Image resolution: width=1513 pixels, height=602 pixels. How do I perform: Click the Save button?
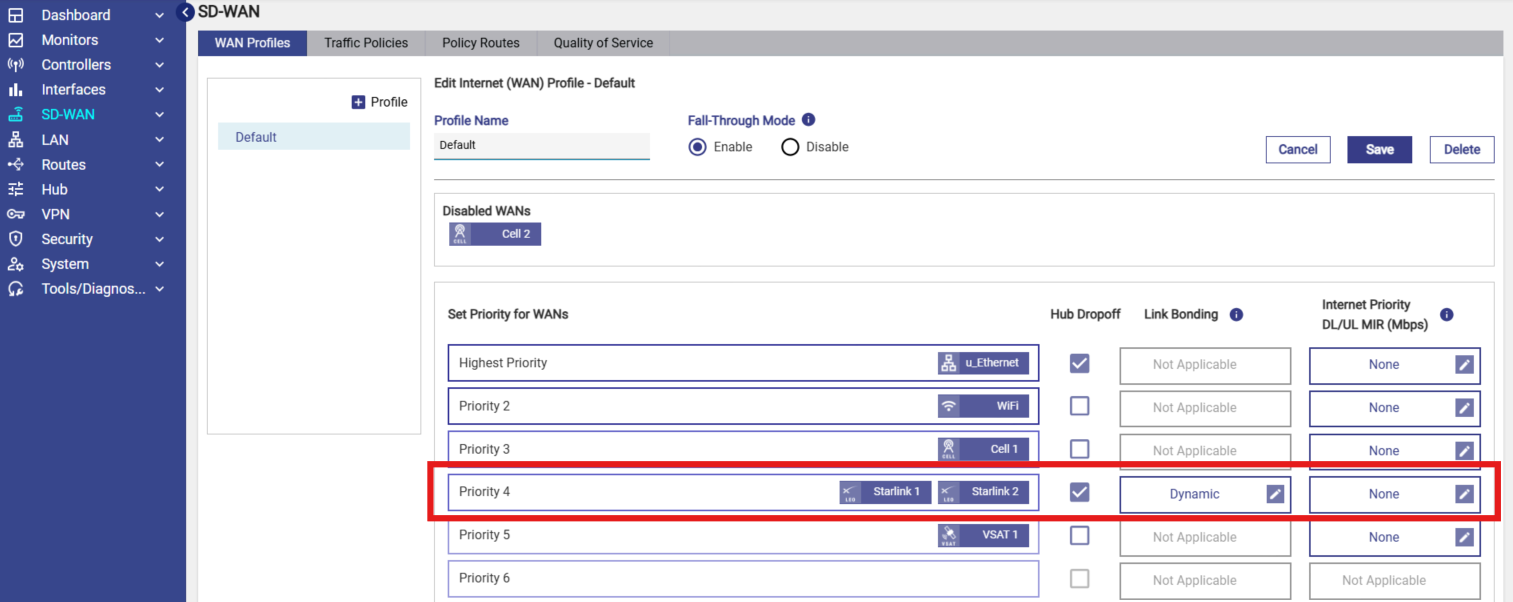click(x=1379, y=149)
